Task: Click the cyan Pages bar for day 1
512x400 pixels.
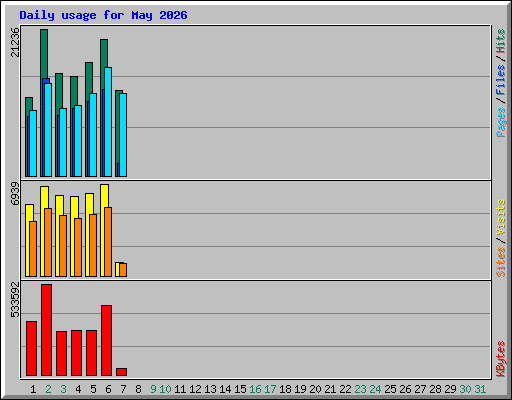Action: pyautogui.click(x=33, y=143)
